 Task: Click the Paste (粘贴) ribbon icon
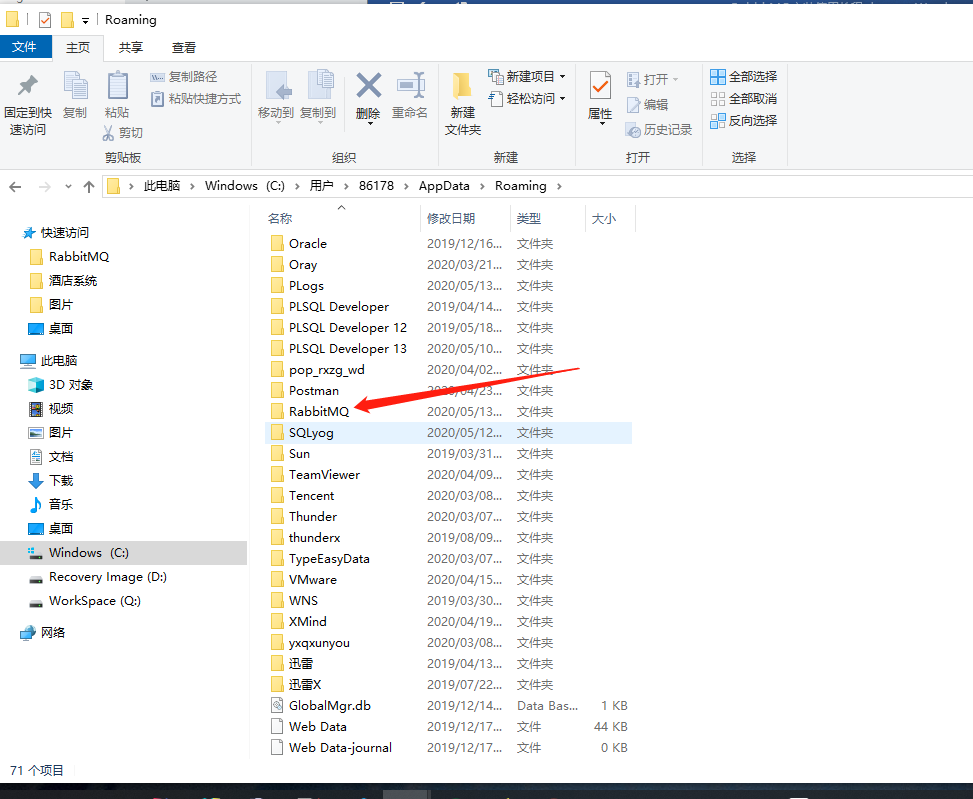[x=117, y=94]
